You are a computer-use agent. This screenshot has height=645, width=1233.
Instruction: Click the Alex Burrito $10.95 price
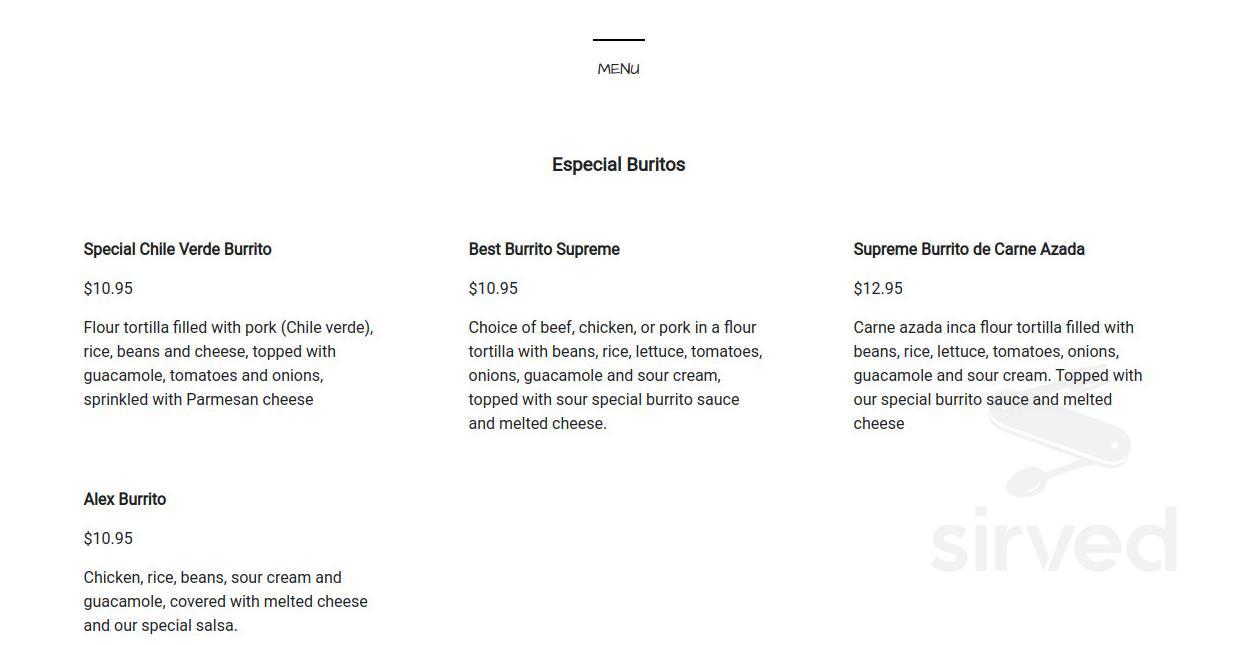108,538
